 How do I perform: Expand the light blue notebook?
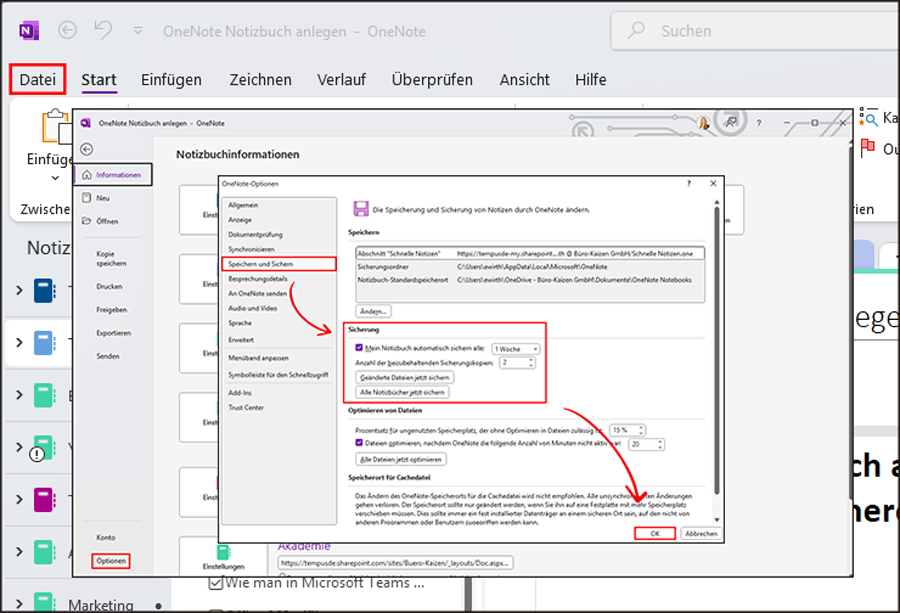click(x=19, y=343)
